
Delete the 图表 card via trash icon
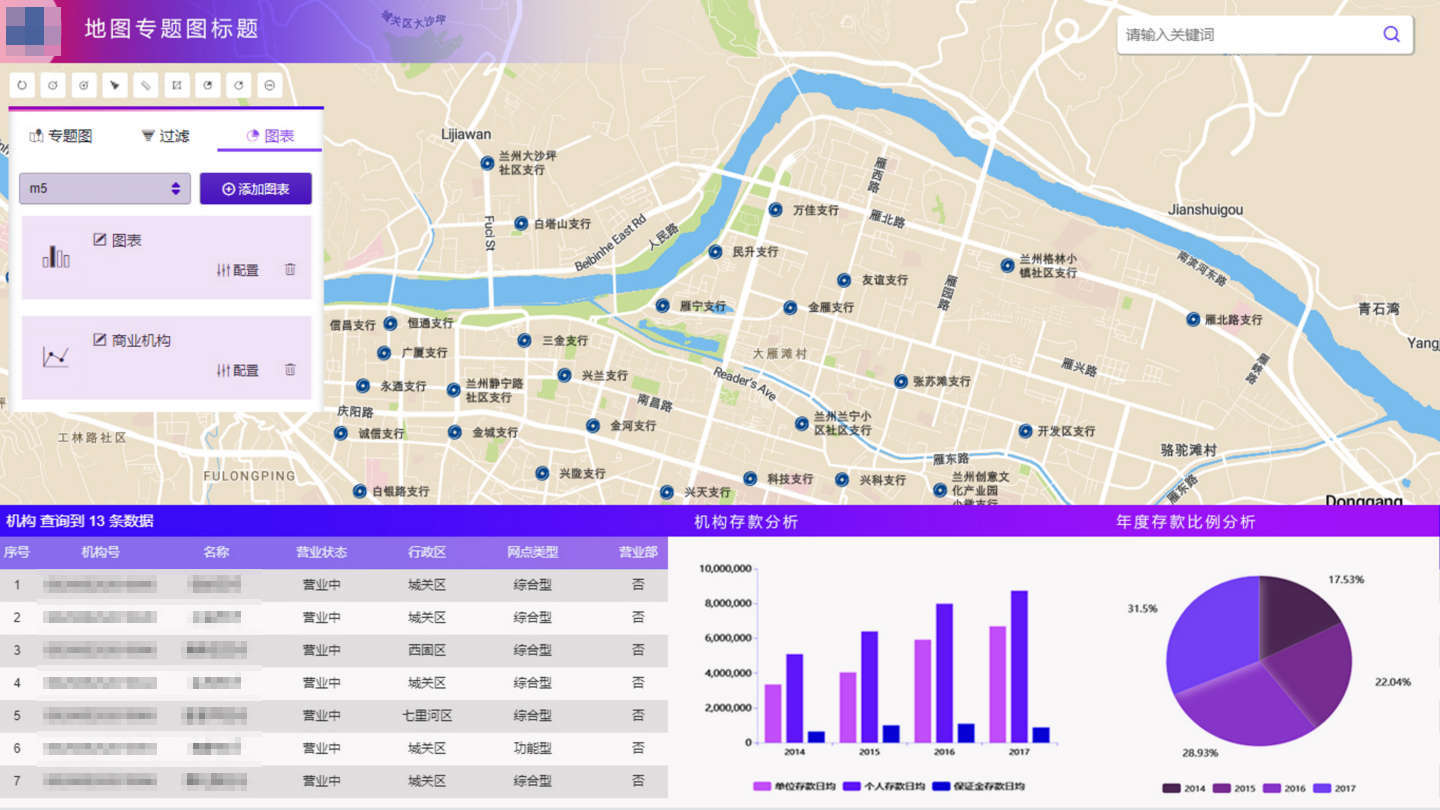pos(290,269)
